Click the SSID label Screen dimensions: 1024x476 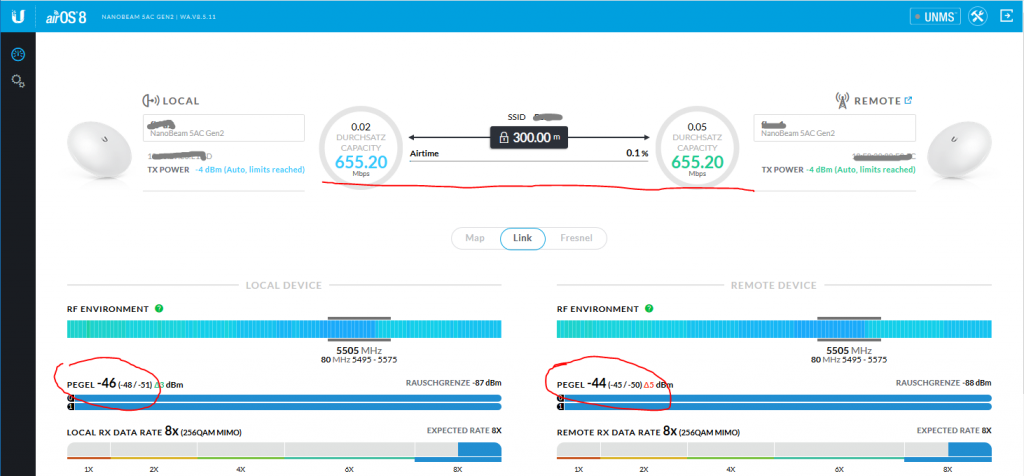[517, 116]
